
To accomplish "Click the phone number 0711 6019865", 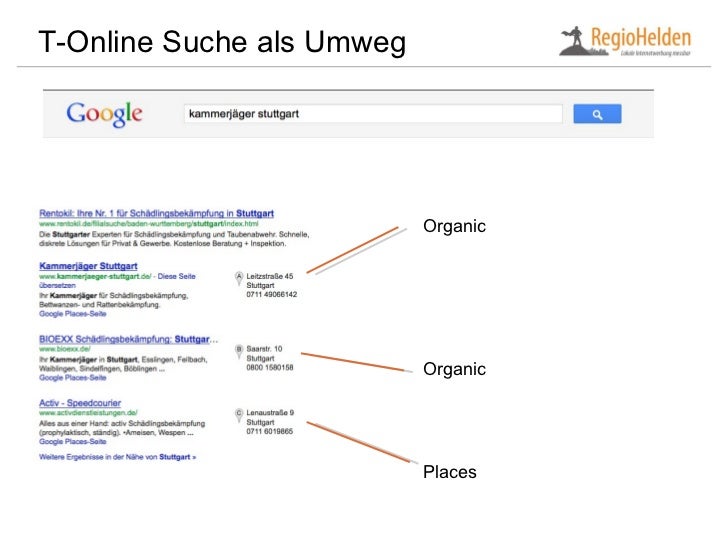I will [x=270, y=431].
